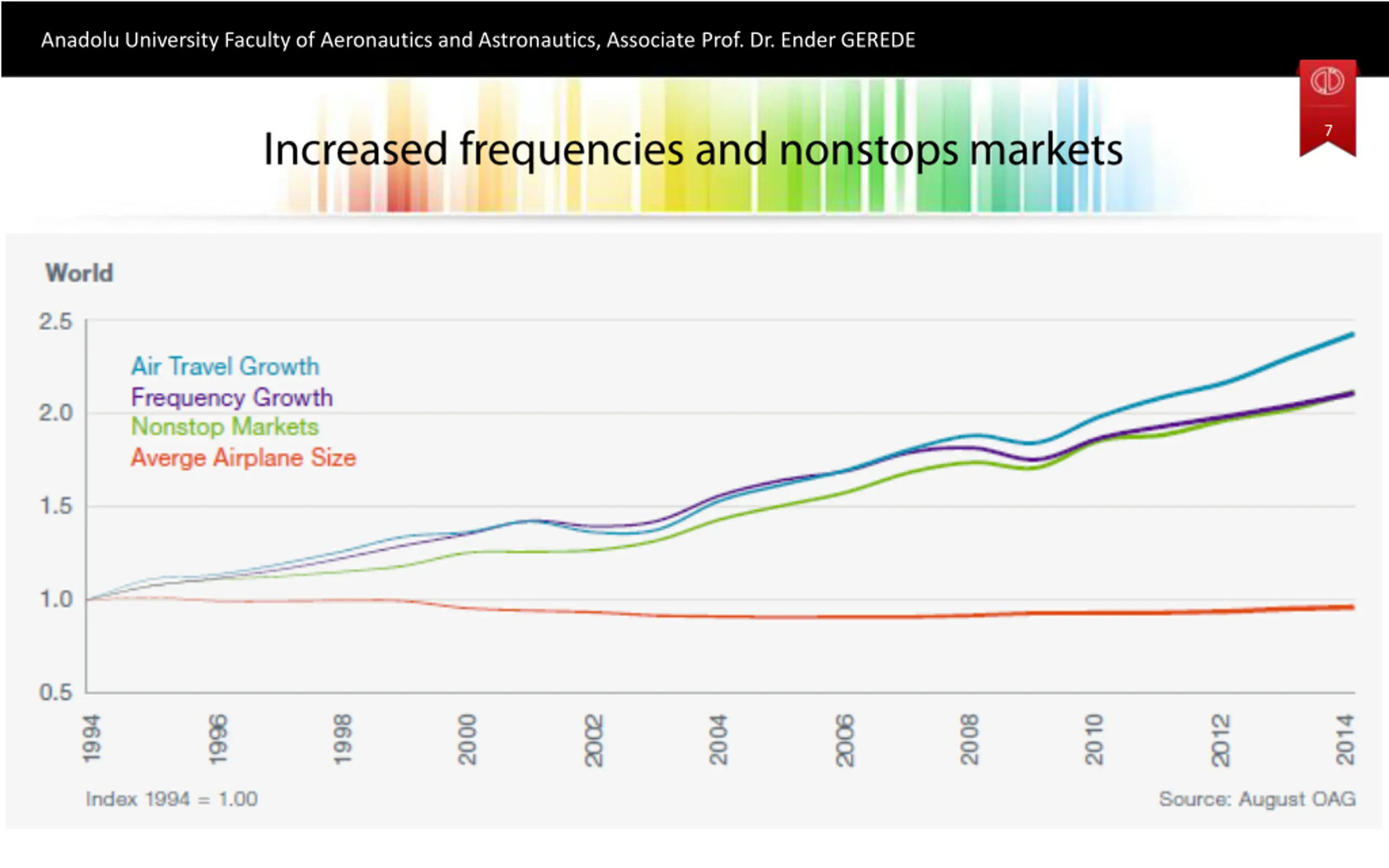Click the Source: August OAG text
The height and width of the screenshot is (868, 1389).
pos(1257,799)
